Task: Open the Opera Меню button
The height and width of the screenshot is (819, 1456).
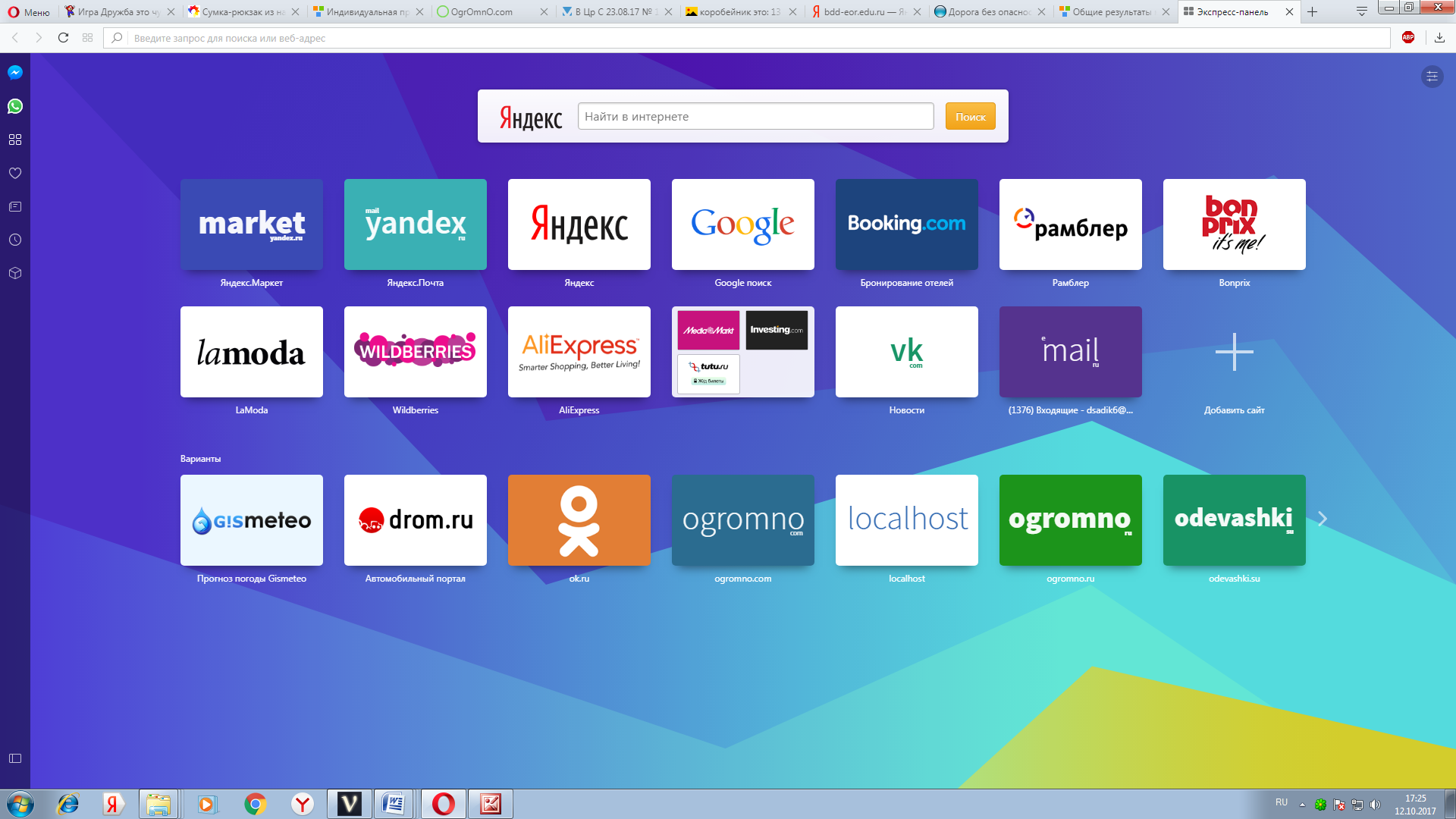Action: click(29, 11)
